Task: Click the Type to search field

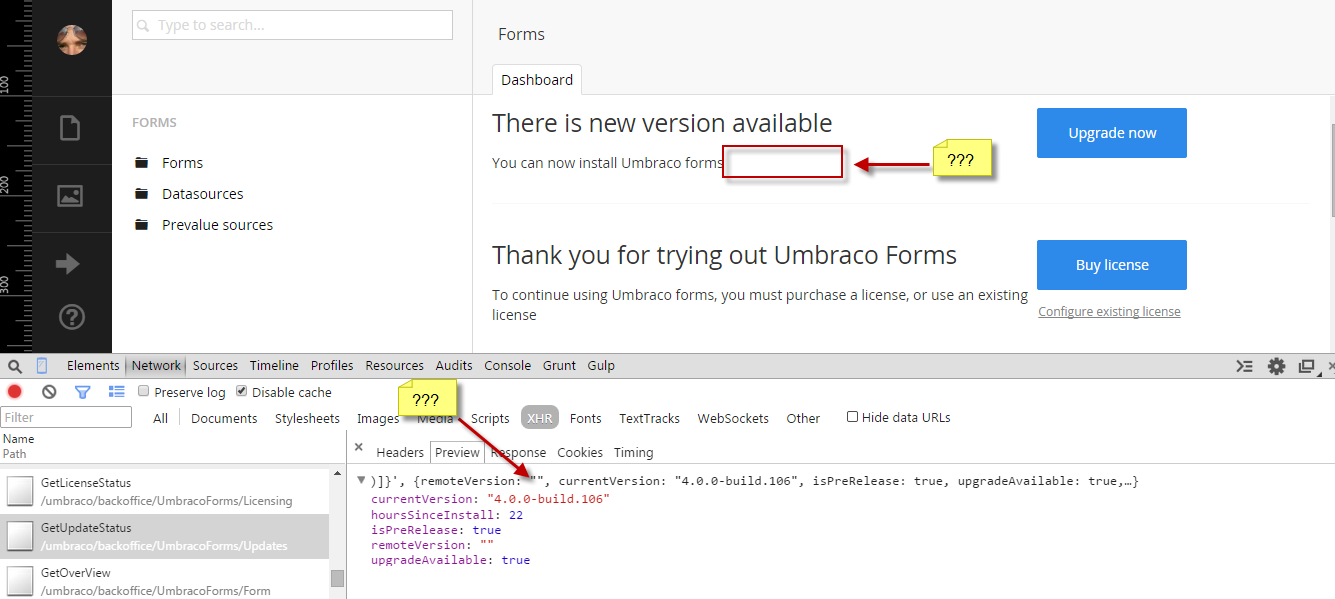Action: 292,25
